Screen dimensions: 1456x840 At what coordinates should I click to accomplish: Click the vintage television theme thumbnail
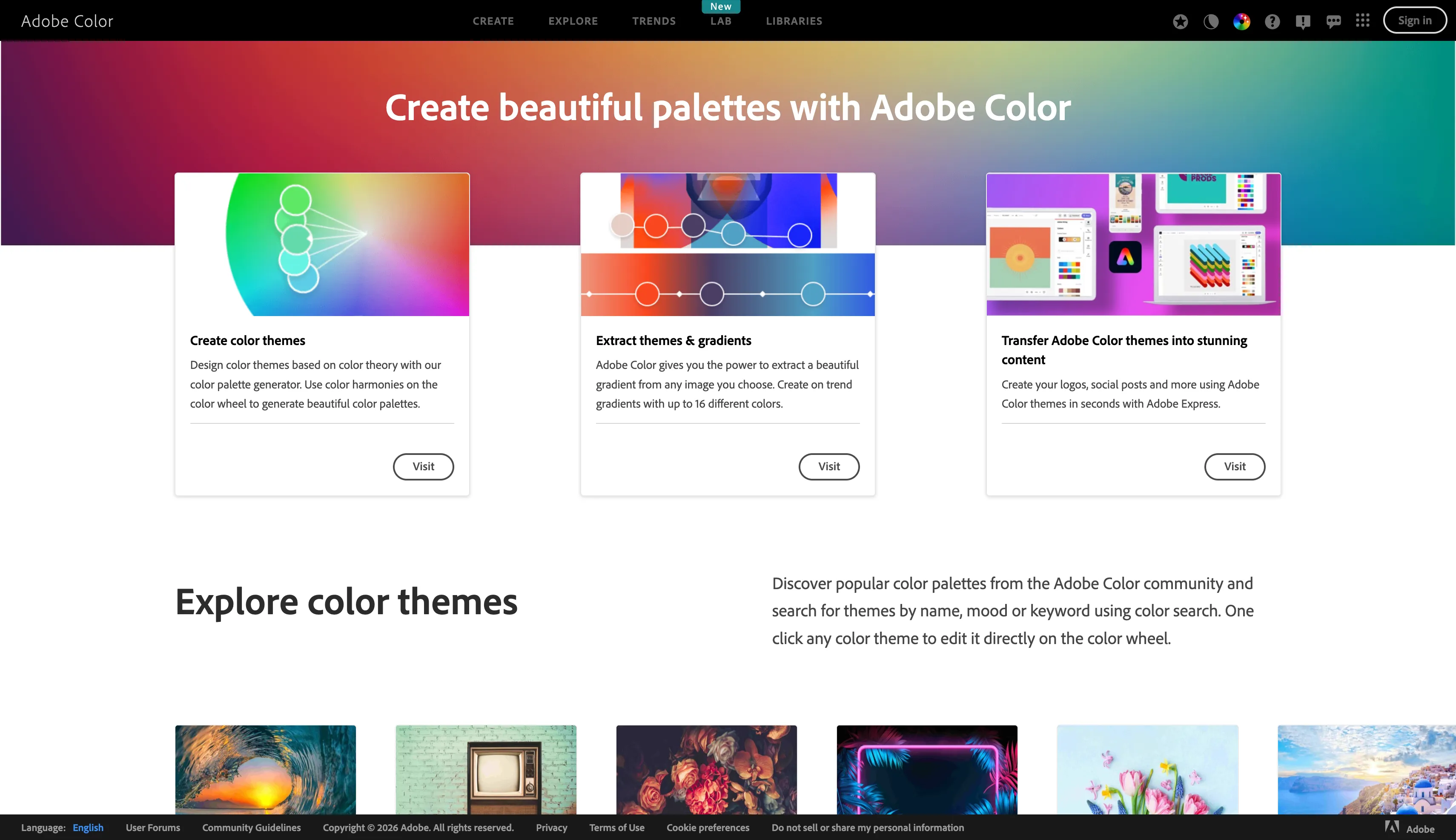tap(485, 769)
